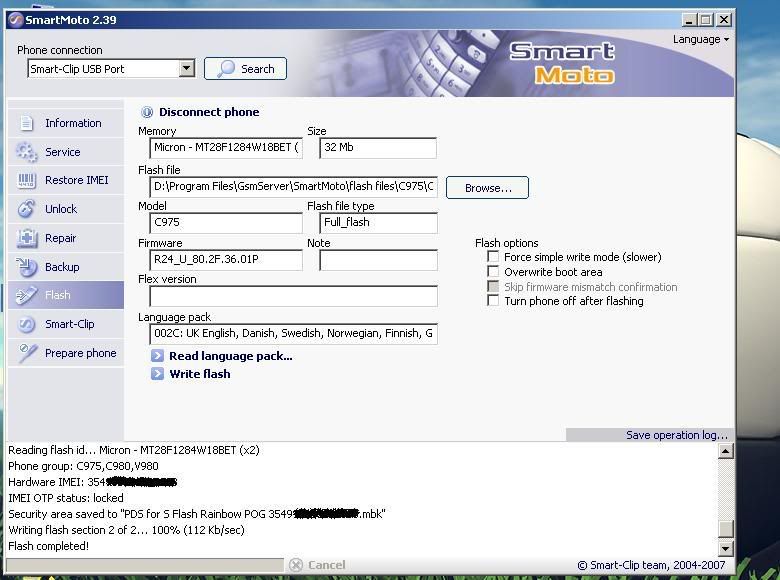This screenshot has width=780, height=580.
Task: Click the log scrollbar down arrow
Action: pos(726,549)
